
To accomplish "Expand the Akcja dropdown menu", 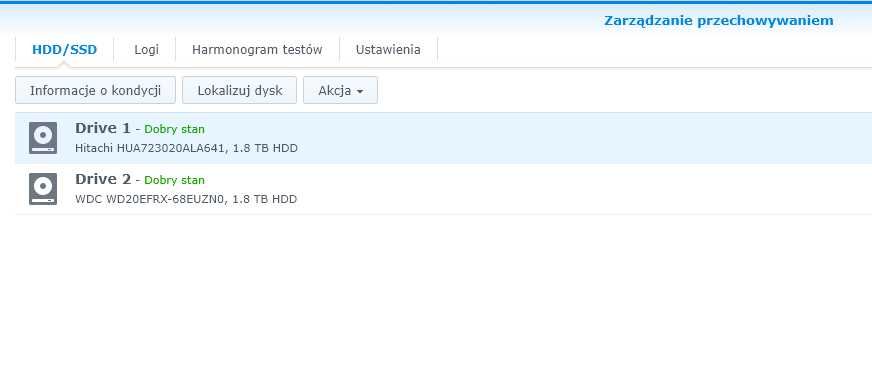I will coord(340,90).
